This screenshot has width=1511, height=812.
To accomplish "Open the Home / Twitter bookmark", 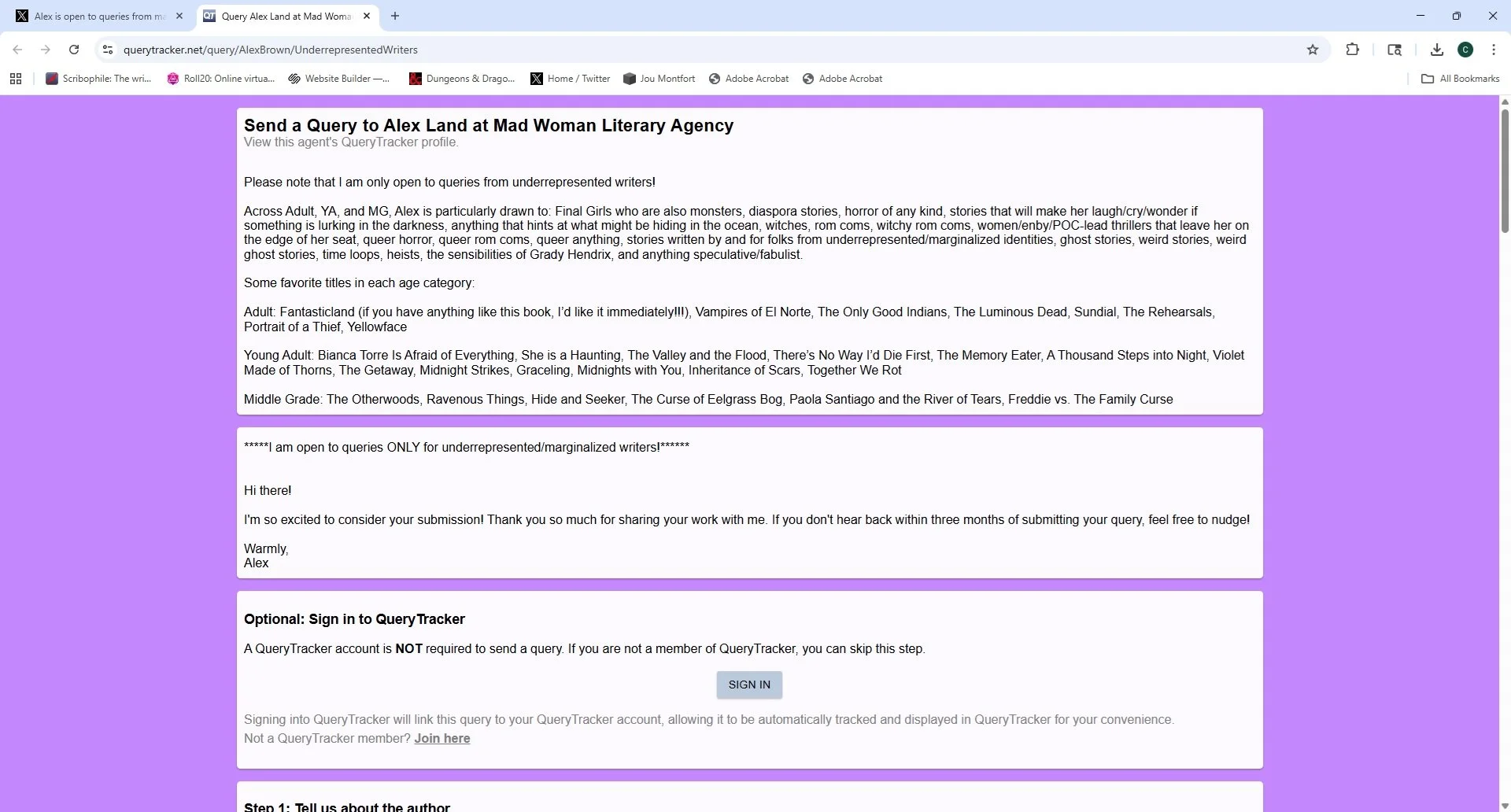I will (x=571, y=79).
